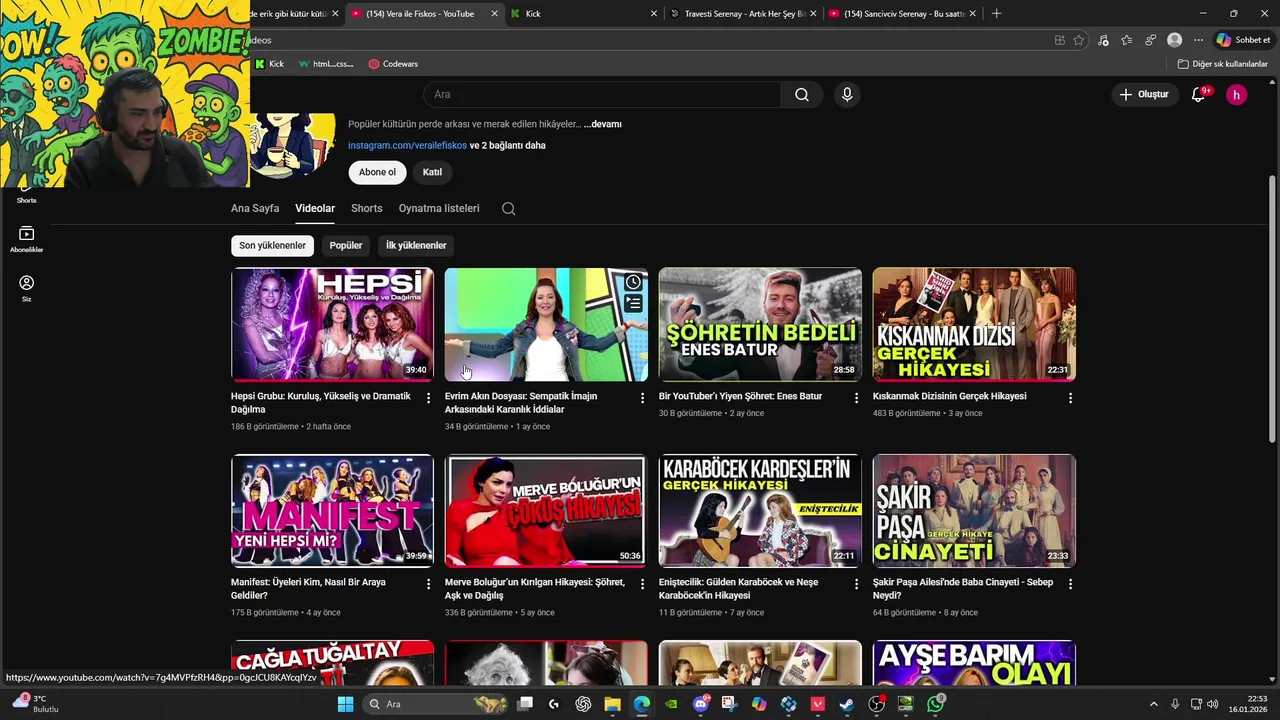Expand the channel description with ...devamı
The width and height of the screenshot is (1280, 720).
click(x=603, y=124)
